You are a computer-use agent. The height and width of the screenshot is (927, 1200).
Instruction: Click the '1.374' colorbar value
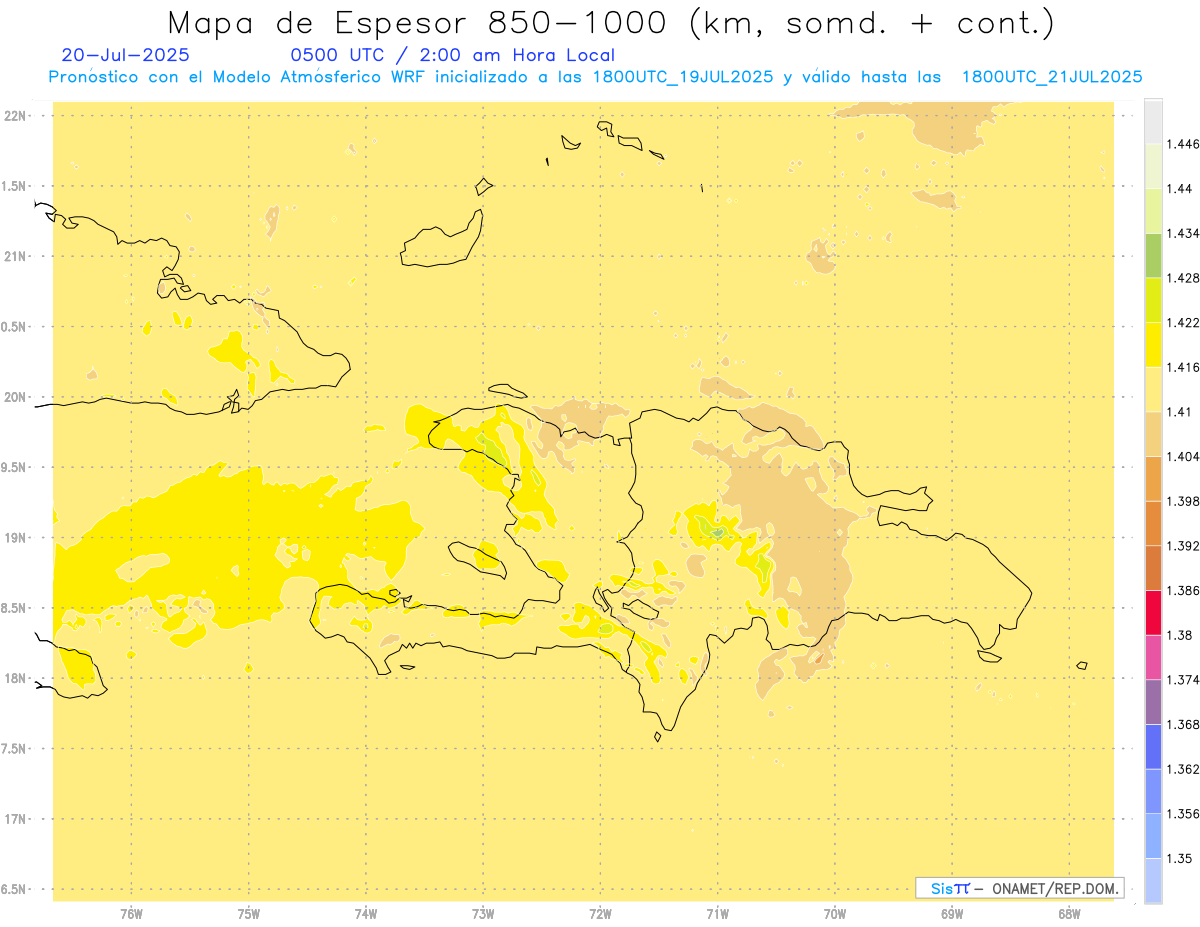[x=1182, y=680]
